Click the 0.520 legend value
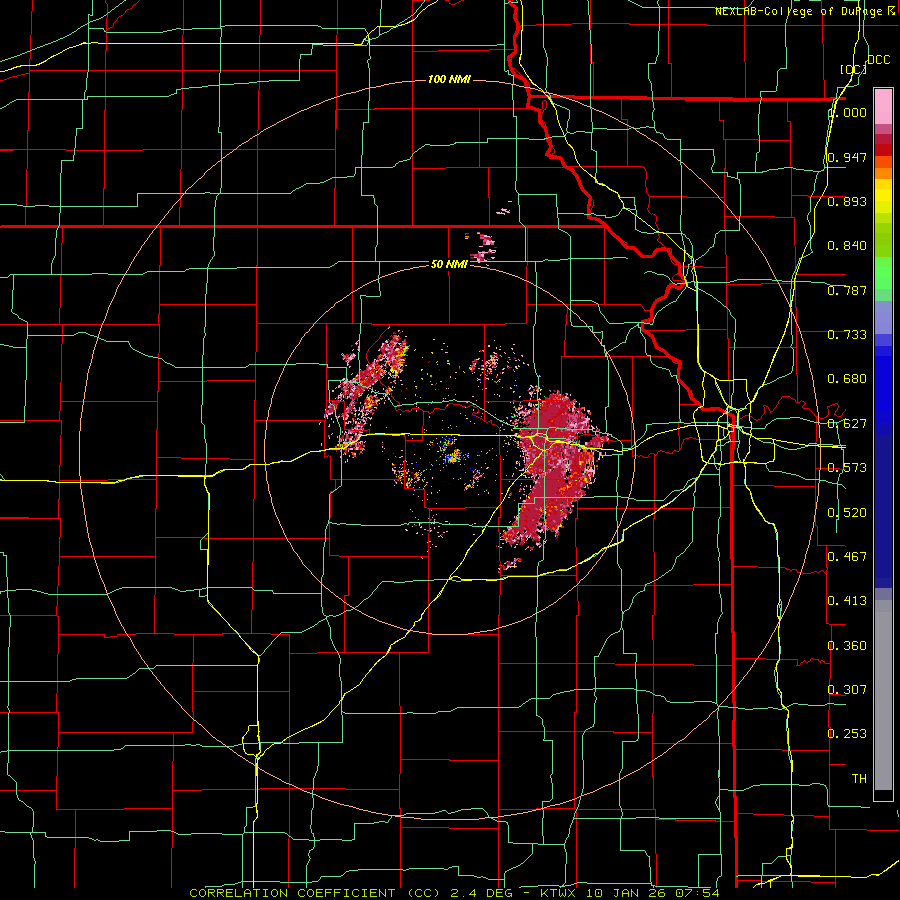Screen dimensions: 900x900 (x=847, y=513)
